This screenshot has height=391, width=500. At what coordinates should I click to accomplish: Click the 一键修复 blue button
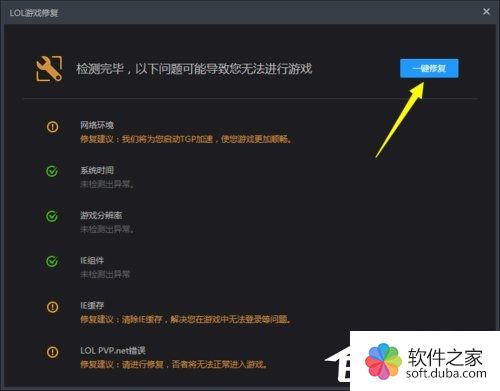[429, 68]
